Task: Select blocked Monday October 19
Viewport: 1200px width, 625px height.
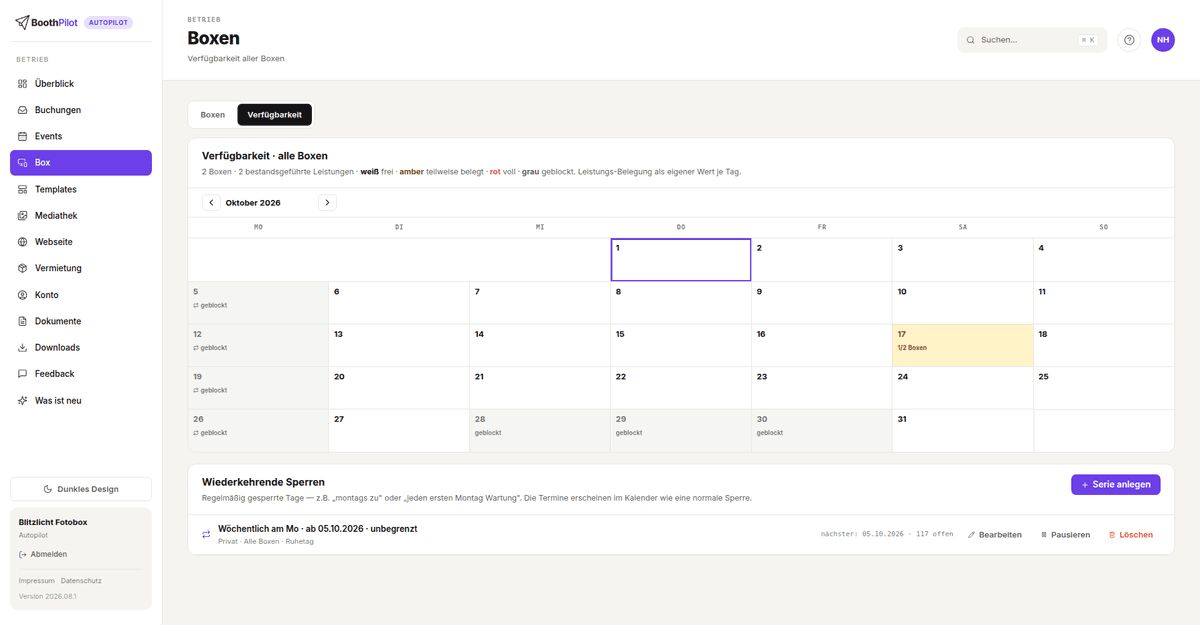Action: (258, 388)
